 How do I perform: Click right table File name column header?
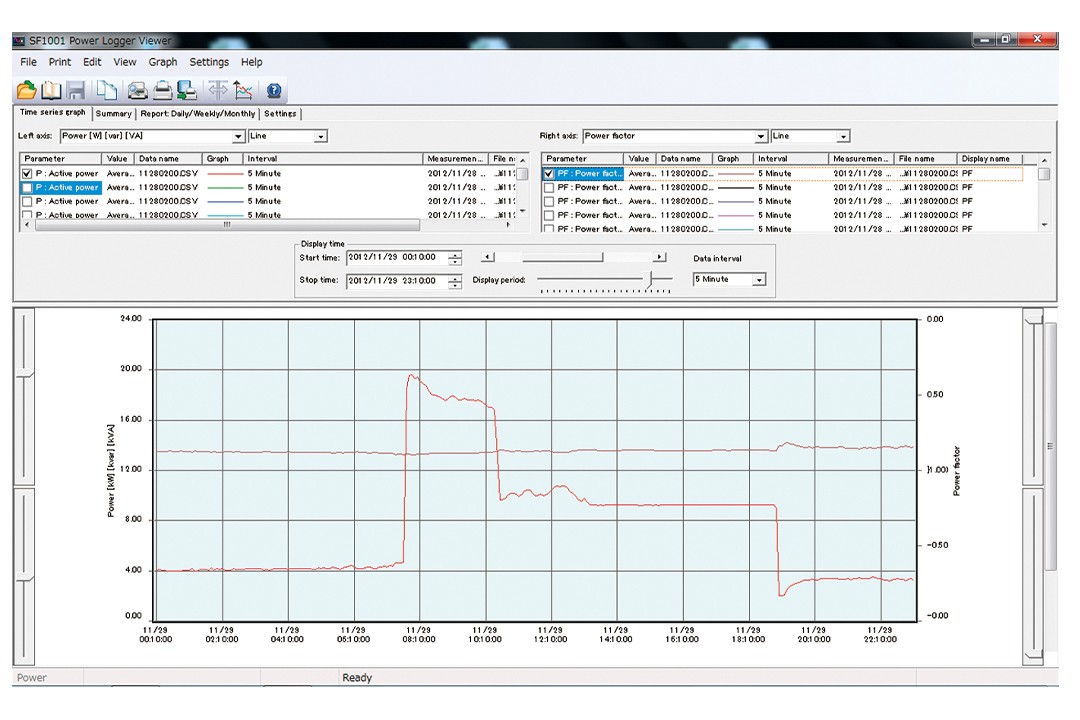click(925, 158)
